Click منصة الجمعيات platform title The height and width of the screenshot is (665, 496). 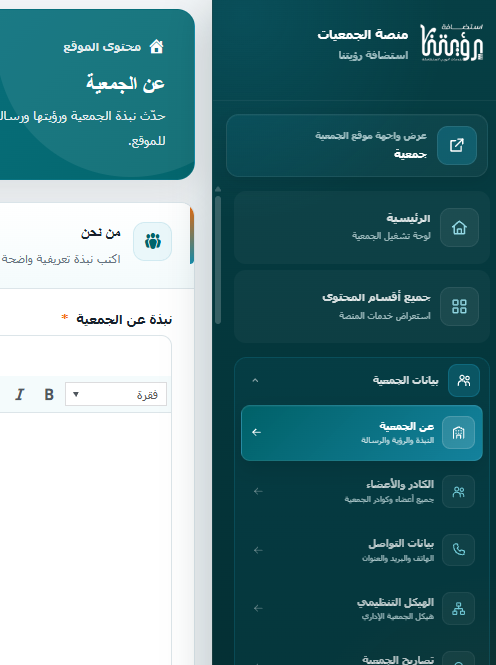click(363, 34)
